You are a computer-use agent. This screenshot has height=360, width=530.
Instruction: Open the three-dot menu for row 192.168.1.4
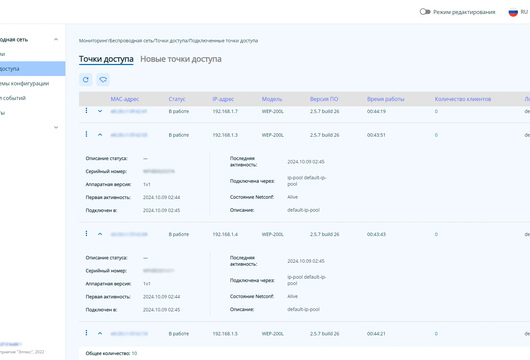point(86,234)
